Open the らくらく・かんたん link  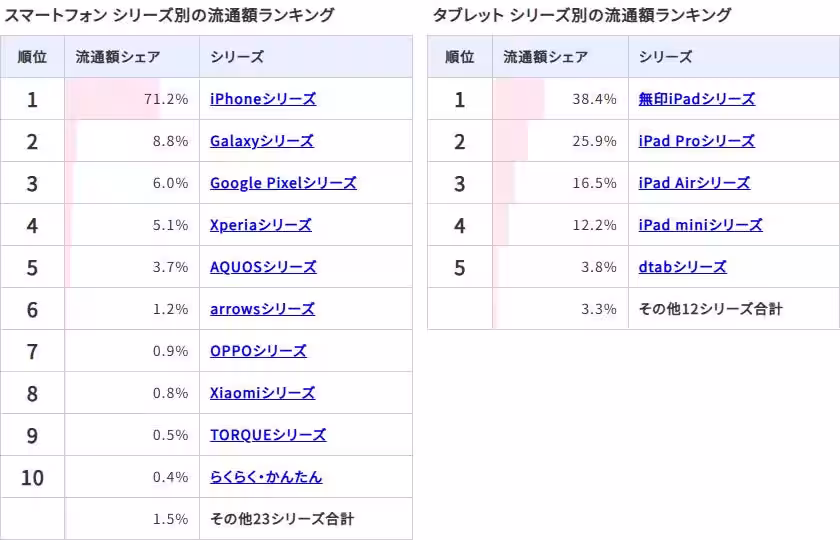pos(266,477)
